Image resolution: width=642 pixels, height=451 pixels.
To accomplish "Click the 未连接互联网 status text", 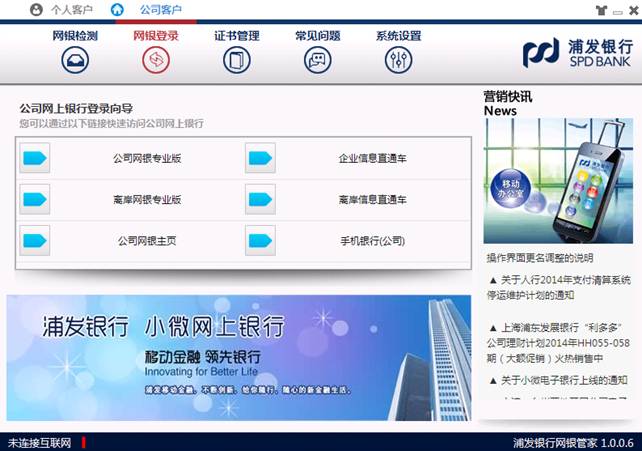I will point(39,443).
